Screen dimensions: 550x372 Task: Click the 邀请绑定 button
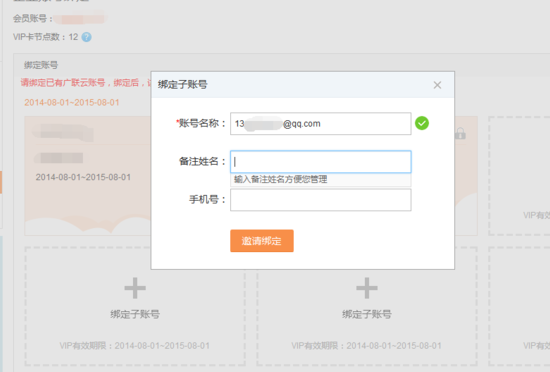(x=262, y=241)
